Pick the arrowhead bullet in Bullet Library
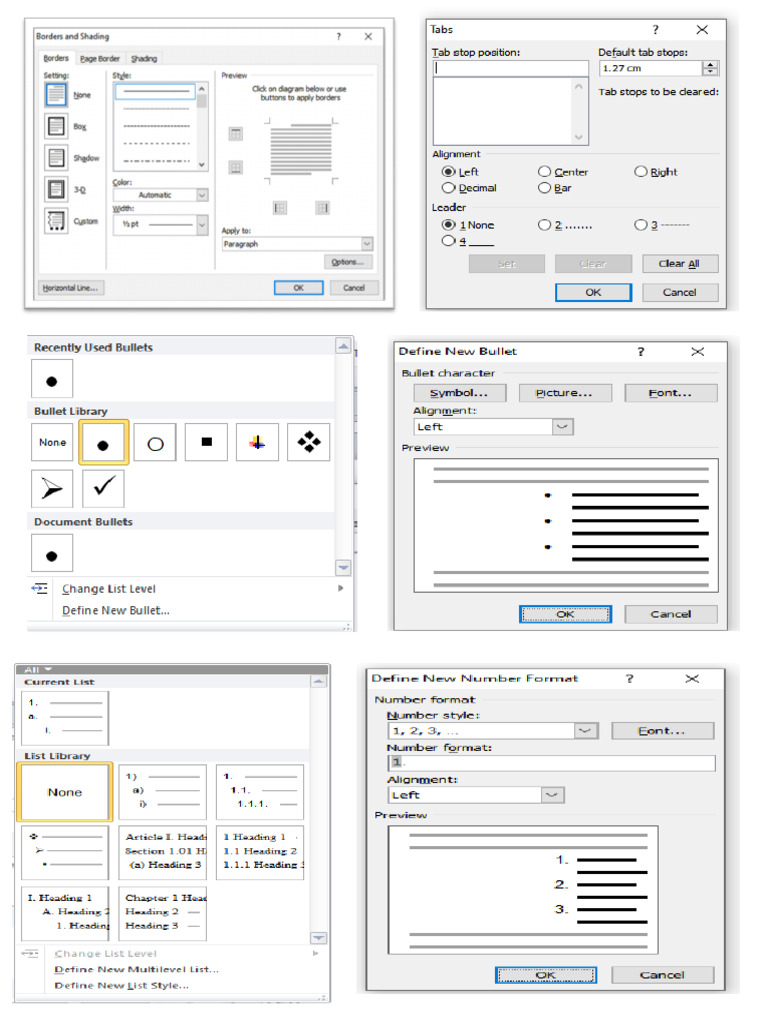The image size is (768, 1024). 52,487
